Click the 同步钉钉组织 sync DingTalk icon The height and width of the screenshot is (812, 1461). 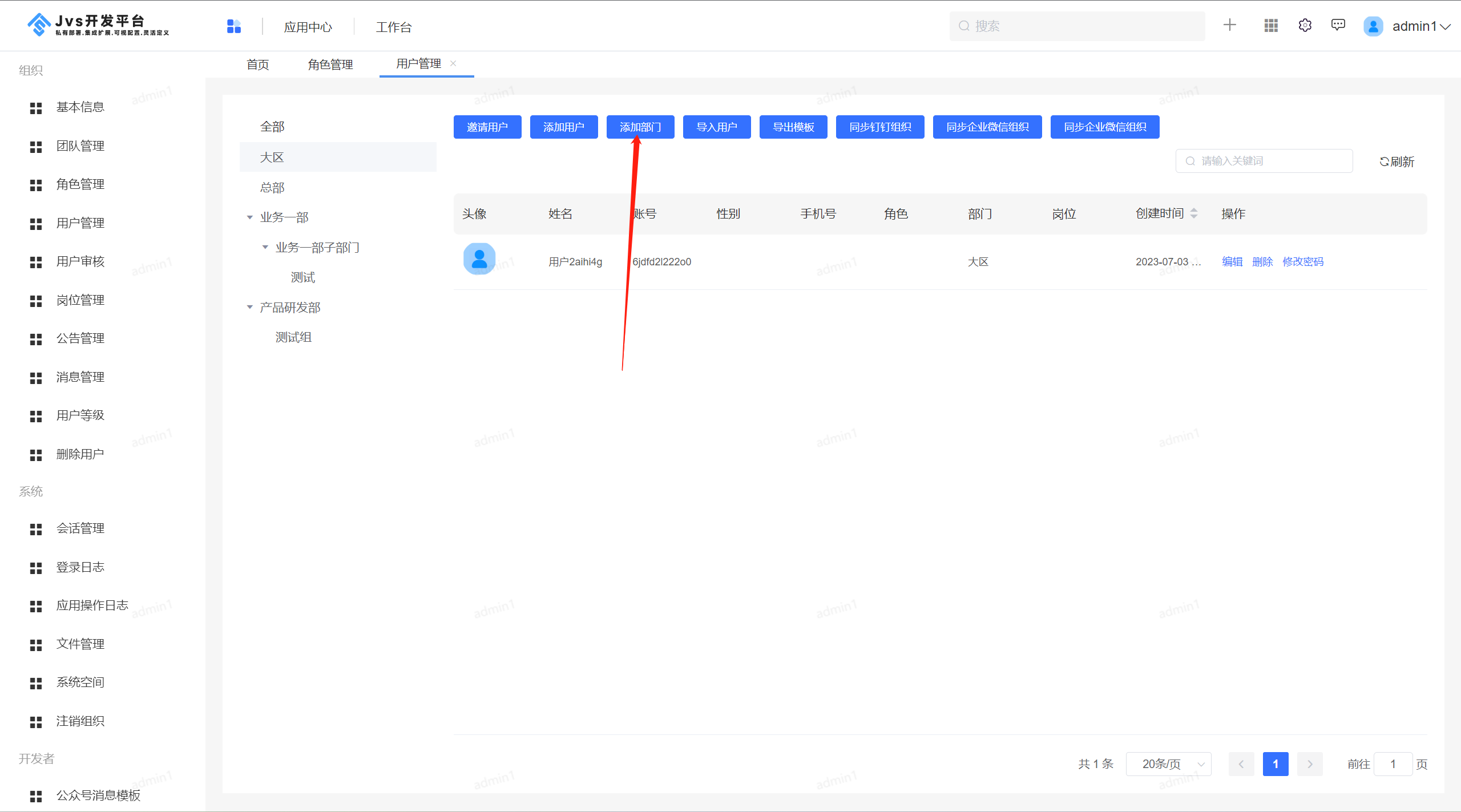pyautogui.click(x=880, y=127)
